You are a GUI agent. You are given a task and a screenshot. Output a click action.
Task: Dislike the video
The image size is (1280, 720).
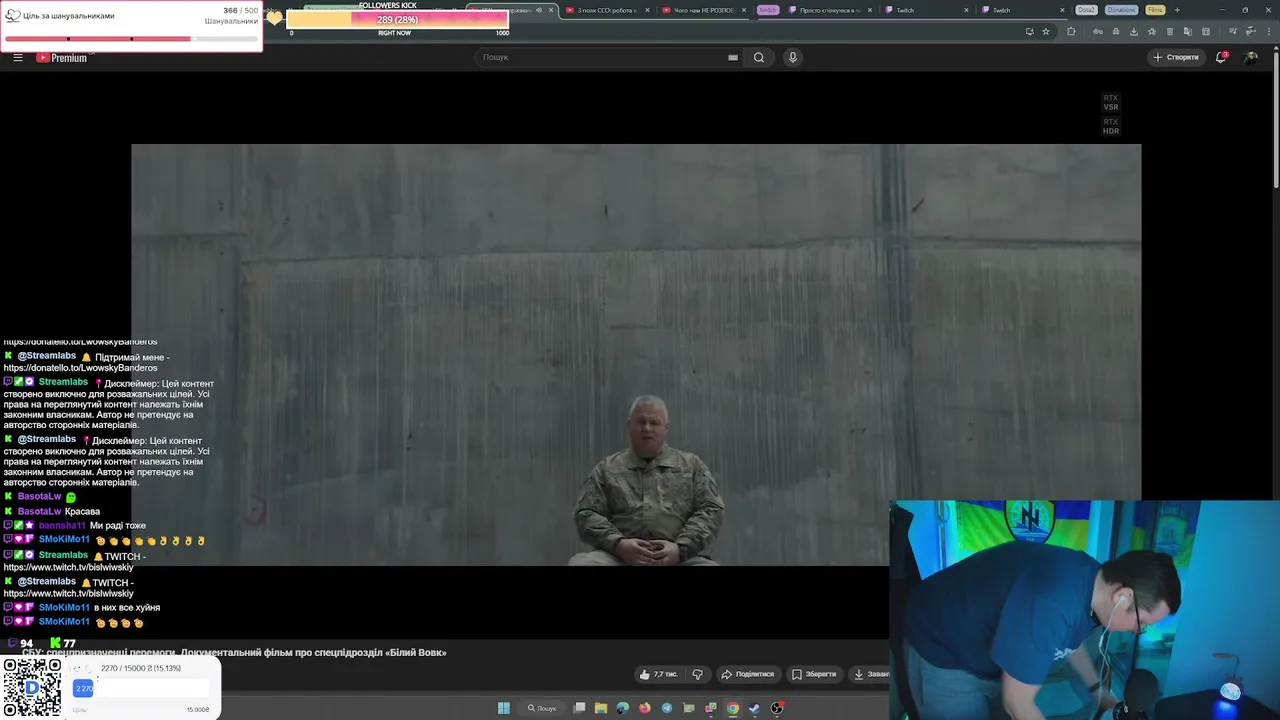(698, 674)
